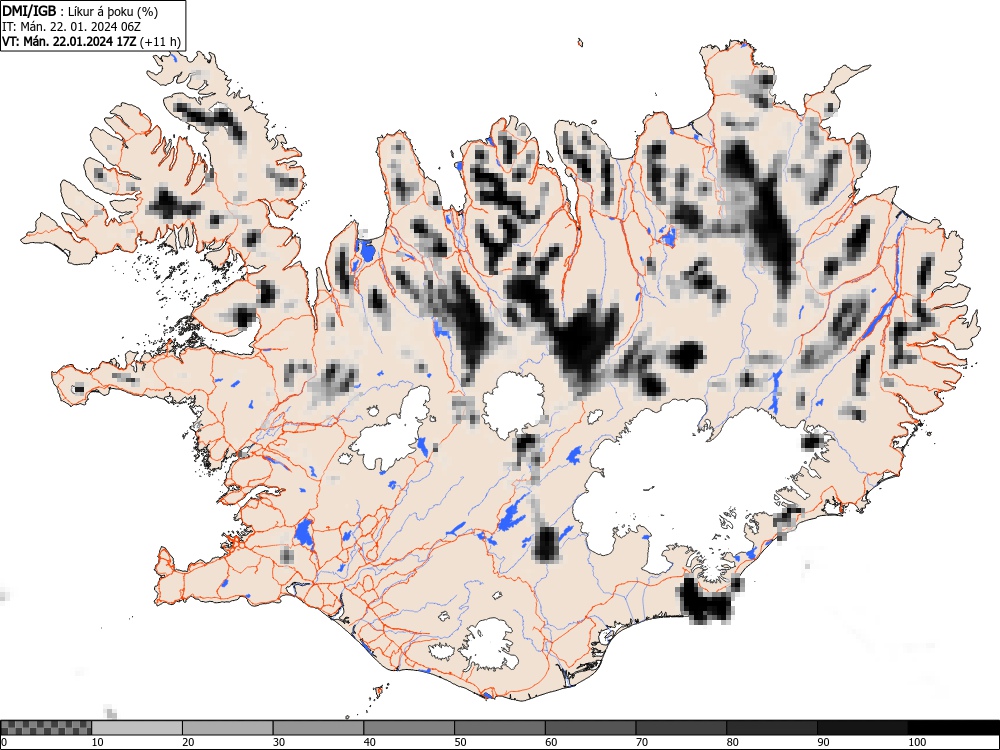Click the legend label '50'
This screenshot has width=1000, height=750.
pos(460,742)
